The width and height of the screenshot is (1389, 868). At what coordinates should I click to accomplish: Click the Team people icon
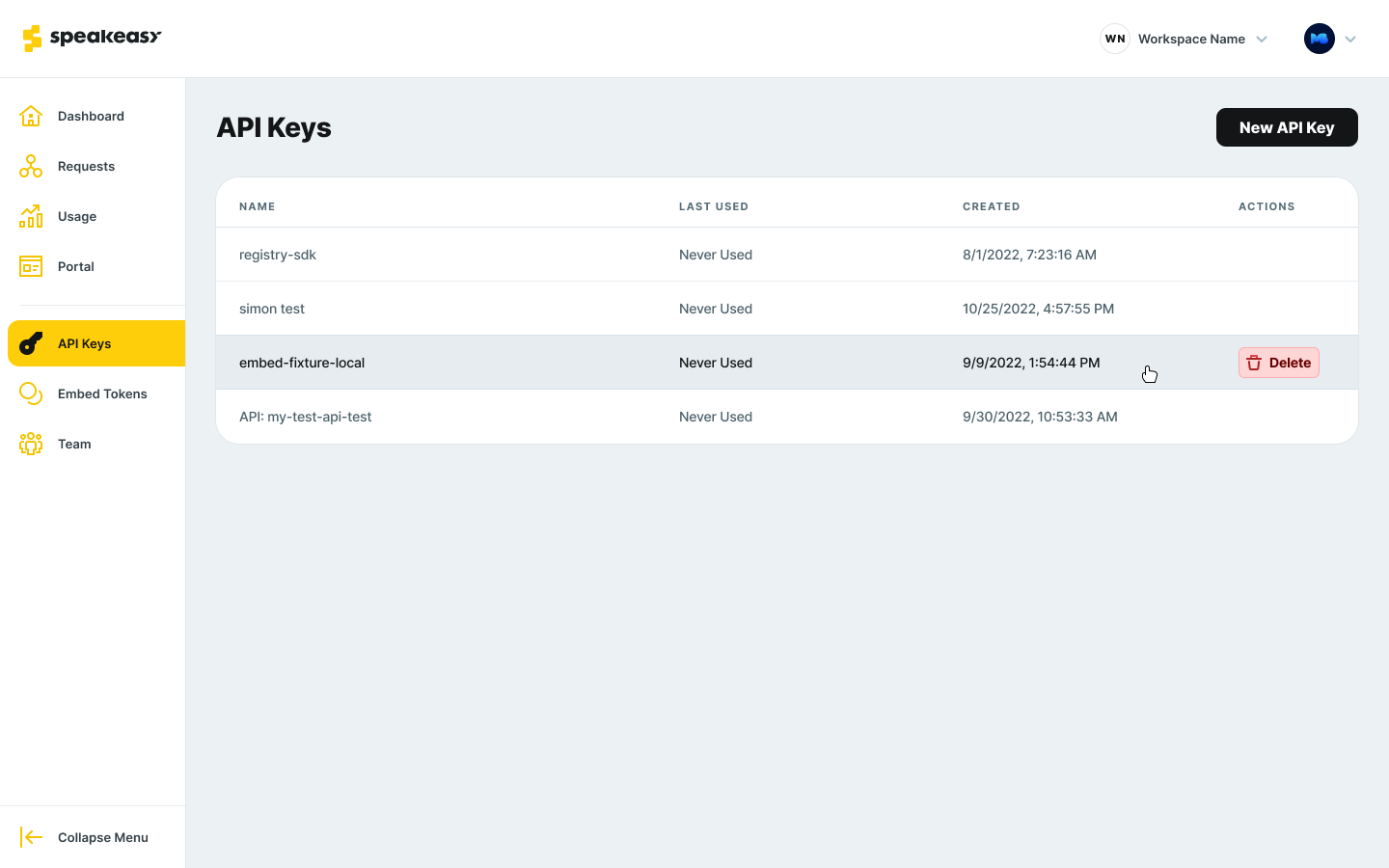coord(31,444)
